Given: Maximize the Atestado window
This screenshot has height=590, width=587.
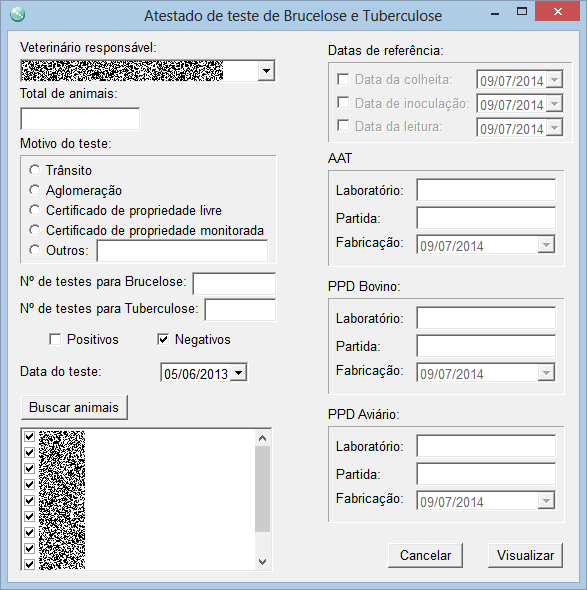Looking at the screenshot, I should (522, 12).
